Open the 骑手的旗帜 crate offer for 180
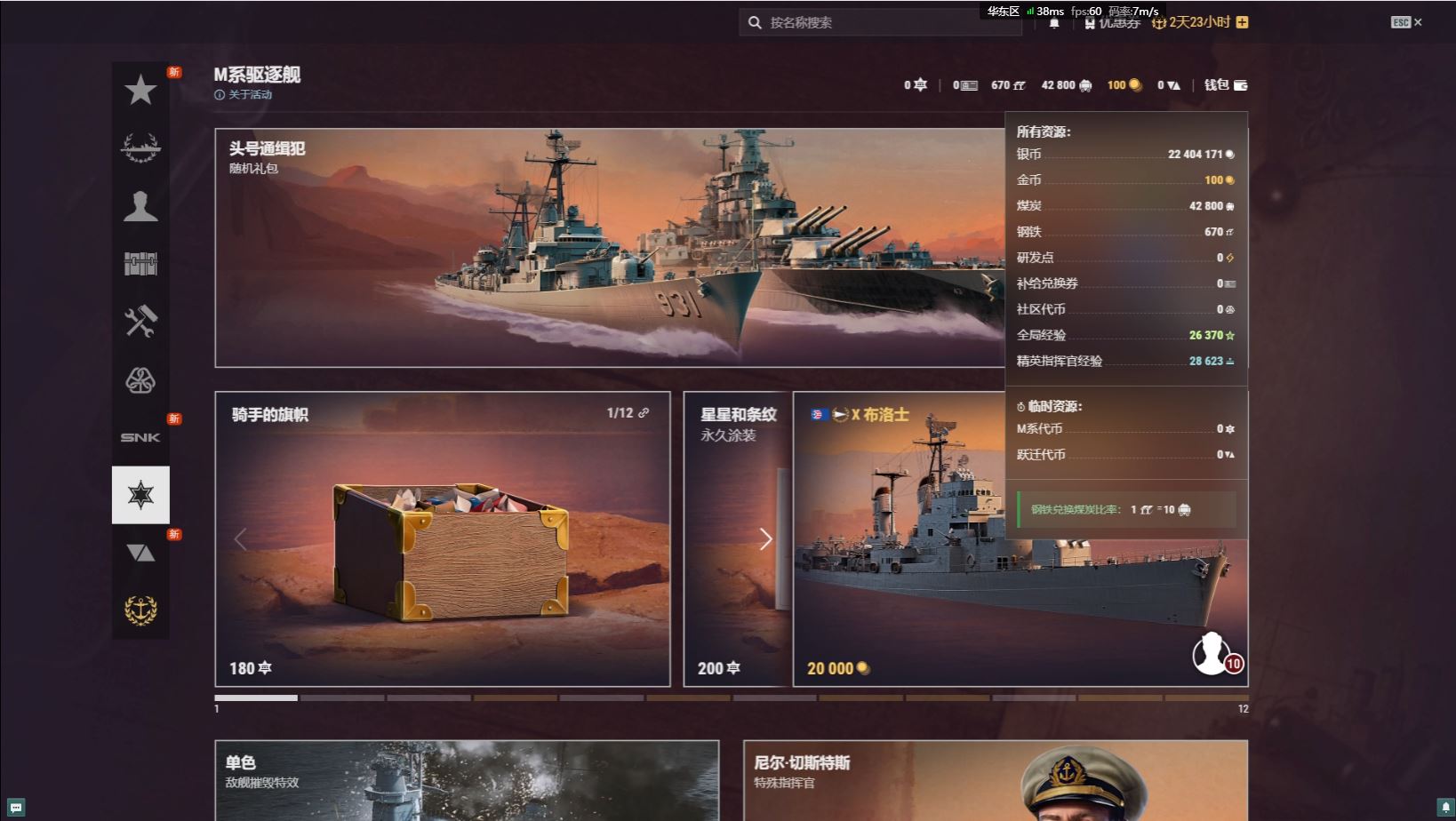1456x821 pixels. coord(443,539)
